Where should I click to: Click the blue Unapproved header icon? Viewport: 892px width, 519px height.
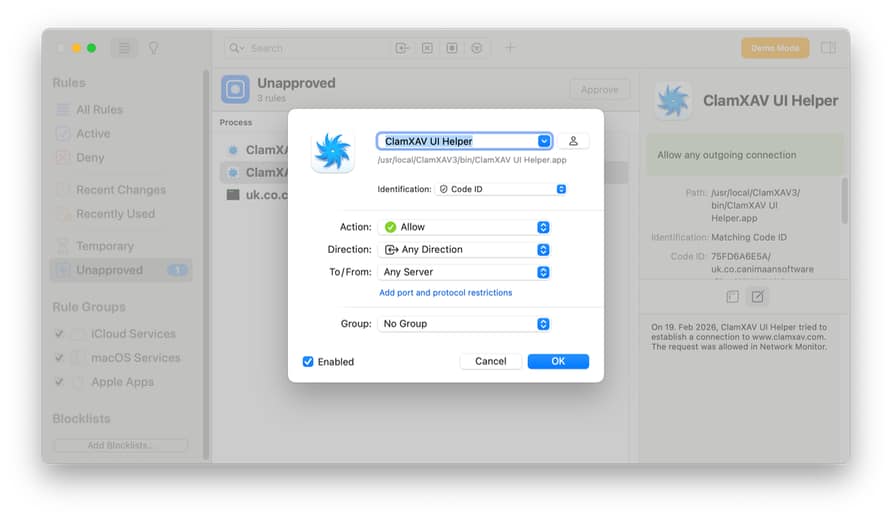tap(236, 89)
